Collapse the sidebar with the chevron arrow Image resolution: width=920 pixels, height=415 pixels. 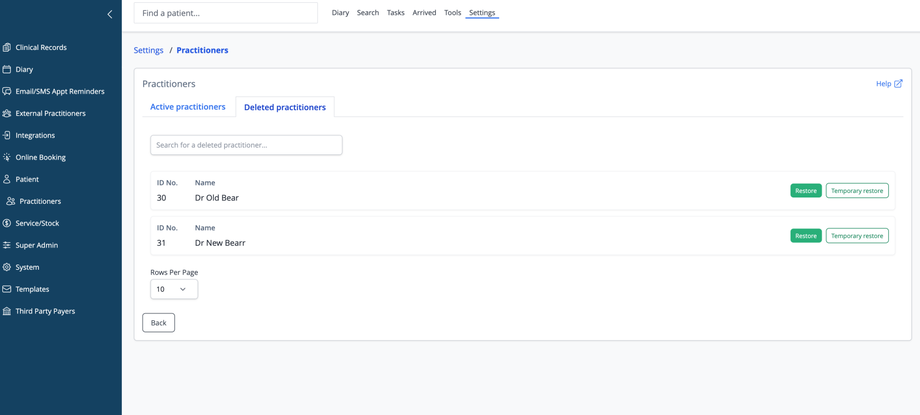[110, 14]
